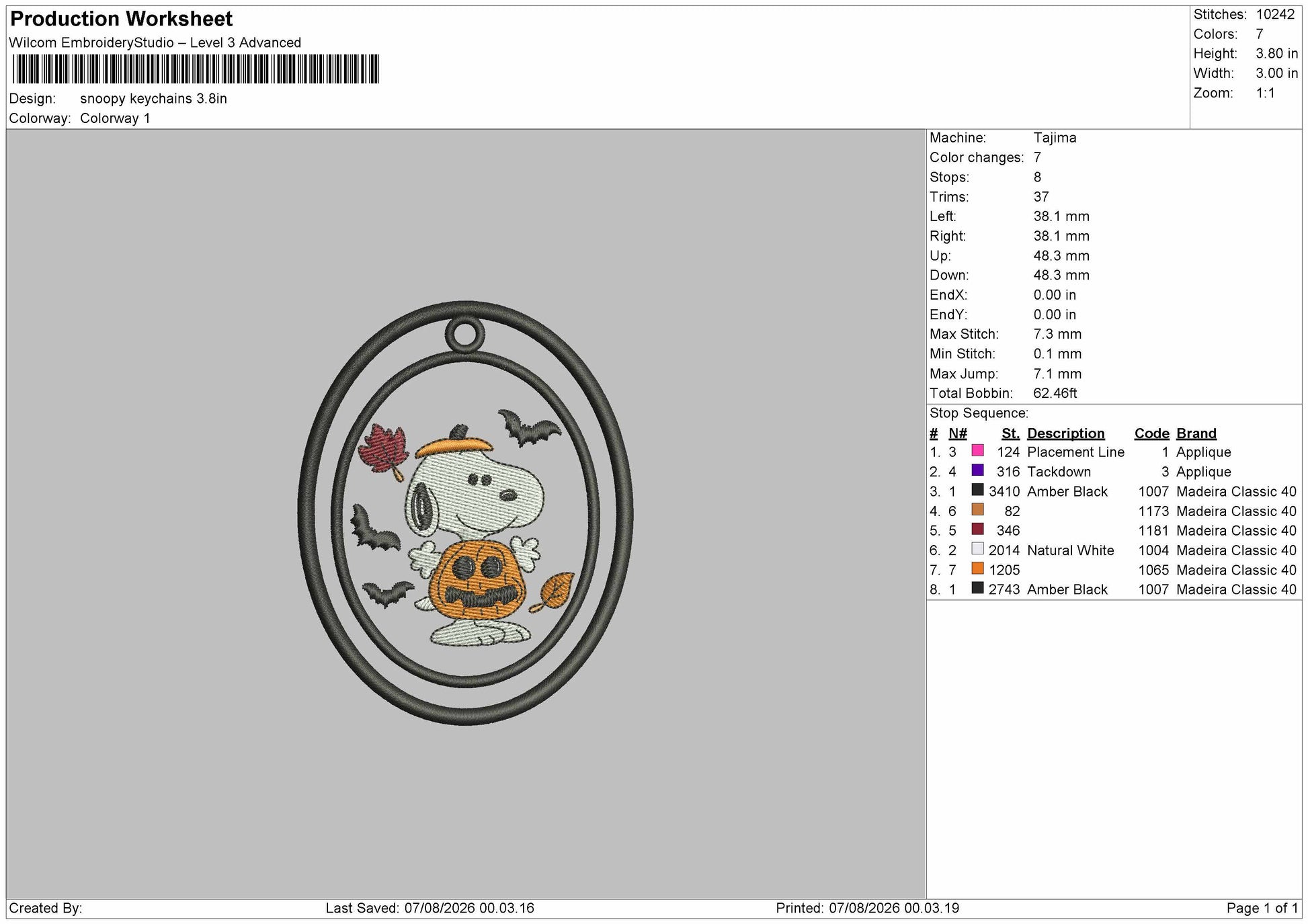Screen dimensions: 1308x924
Task: Select the black swatch beside stitch count 2743
Action: [x=977, y=588]
